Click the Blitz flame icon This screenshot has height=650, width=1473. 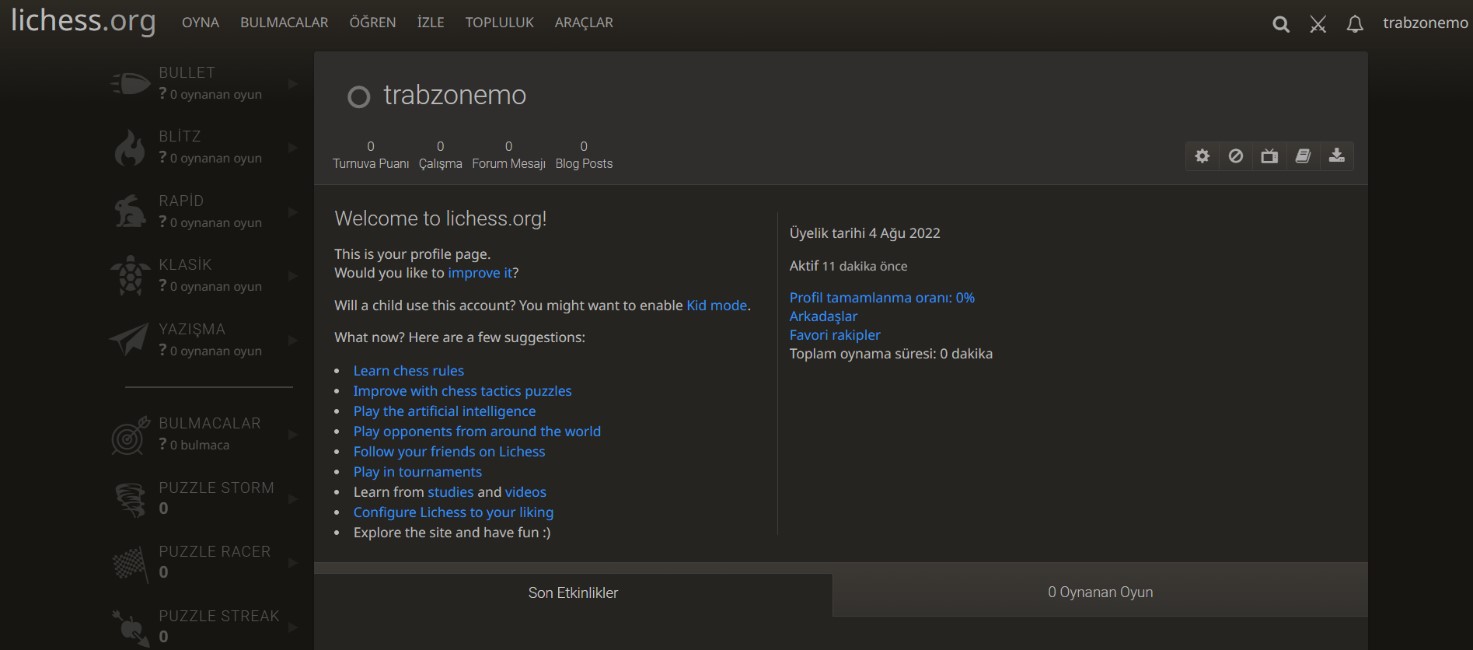pyautogui.click(x=130, y=147)
